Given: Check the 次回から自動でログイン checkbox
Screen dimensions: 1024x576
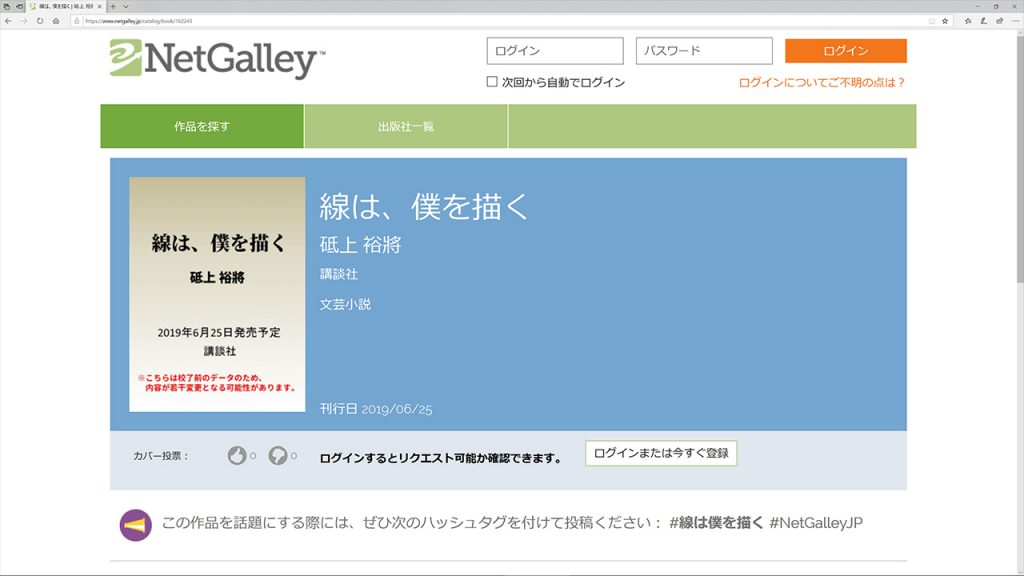Looking at the screenshot, I should (492, 82).
